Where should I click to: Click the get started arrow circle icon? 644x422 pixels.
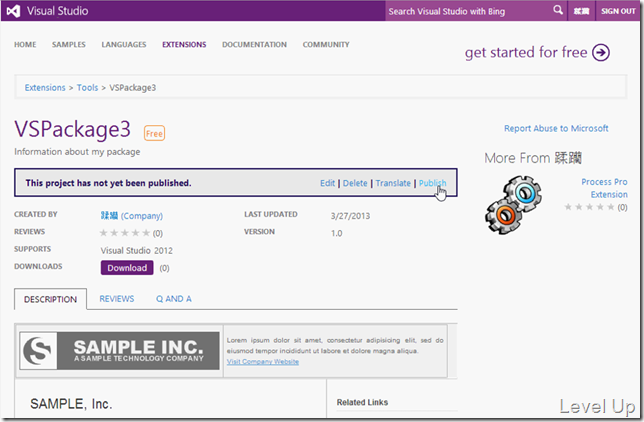point(601,53)
